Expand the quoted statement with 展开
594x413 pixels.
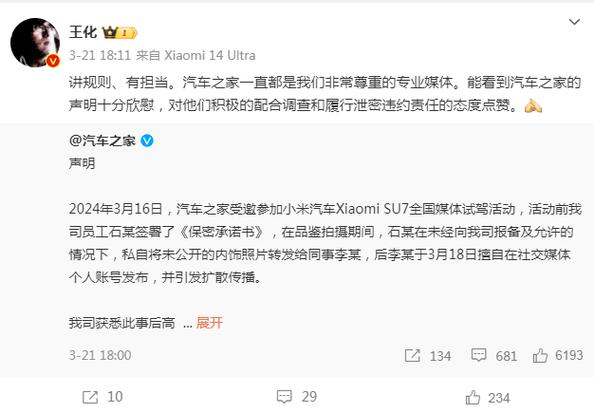[209, 323]
